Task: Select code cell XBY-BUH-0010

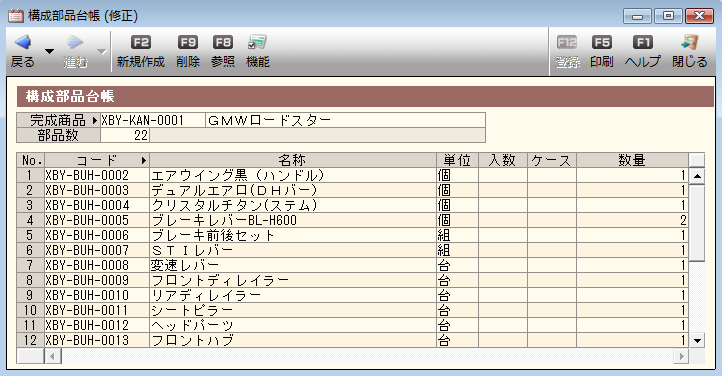Action: coord(97,295)
